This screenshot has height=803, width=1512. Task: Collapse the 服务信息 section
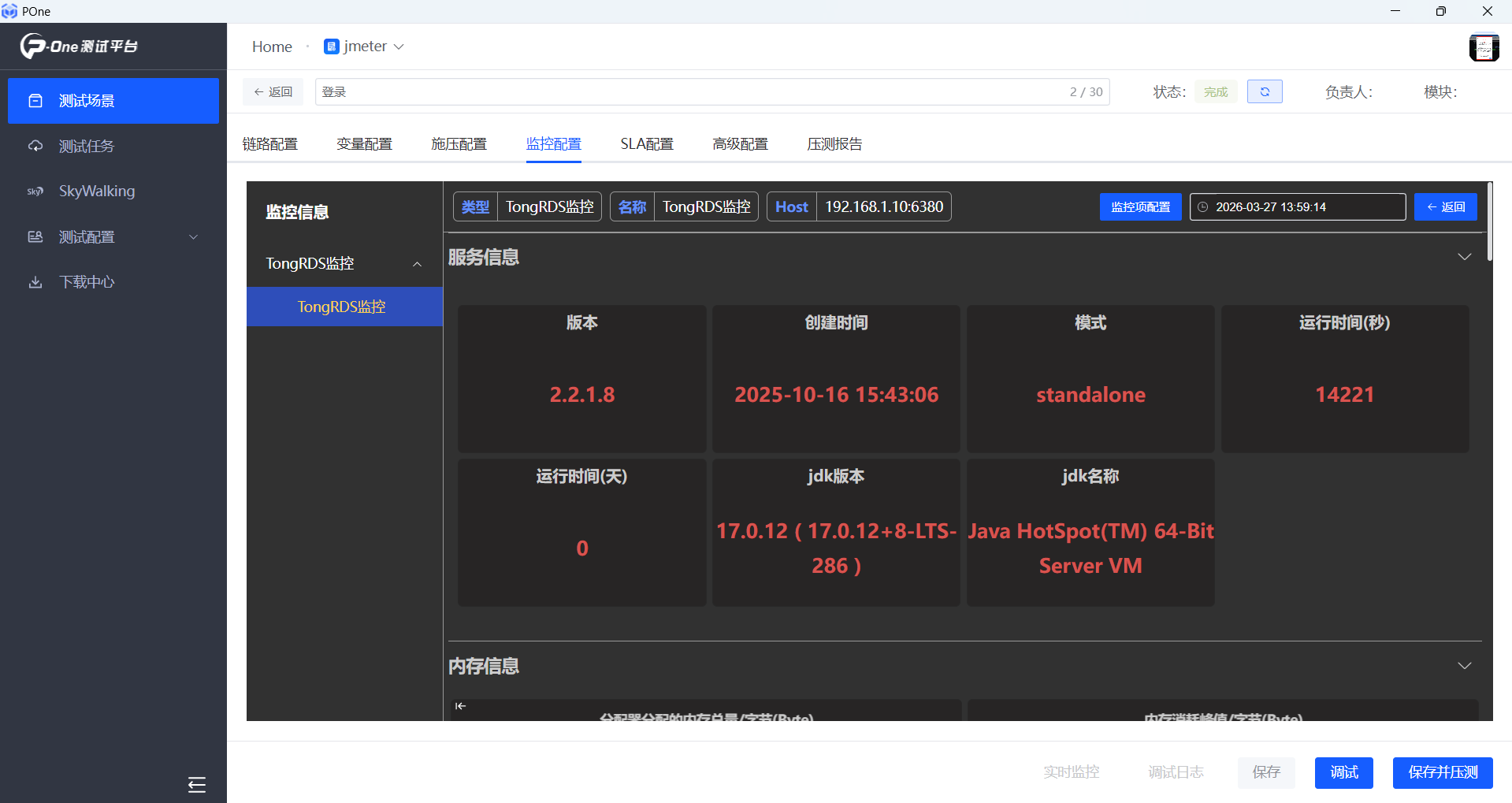click(x=1464, y=257)
